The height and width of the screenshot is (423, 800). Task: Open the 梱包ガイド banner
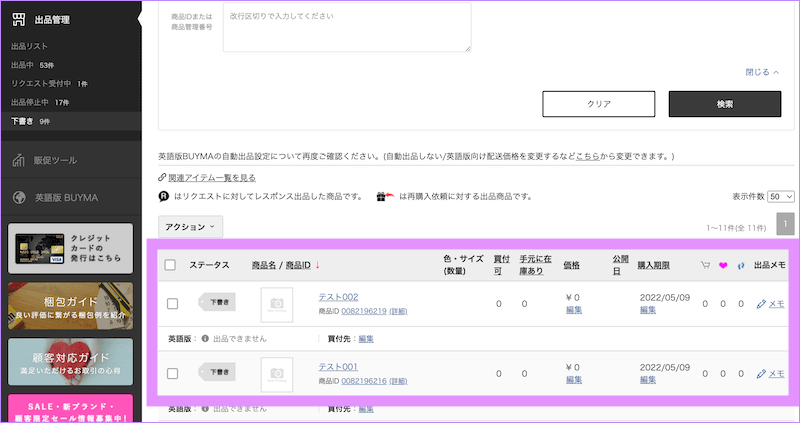70,305
